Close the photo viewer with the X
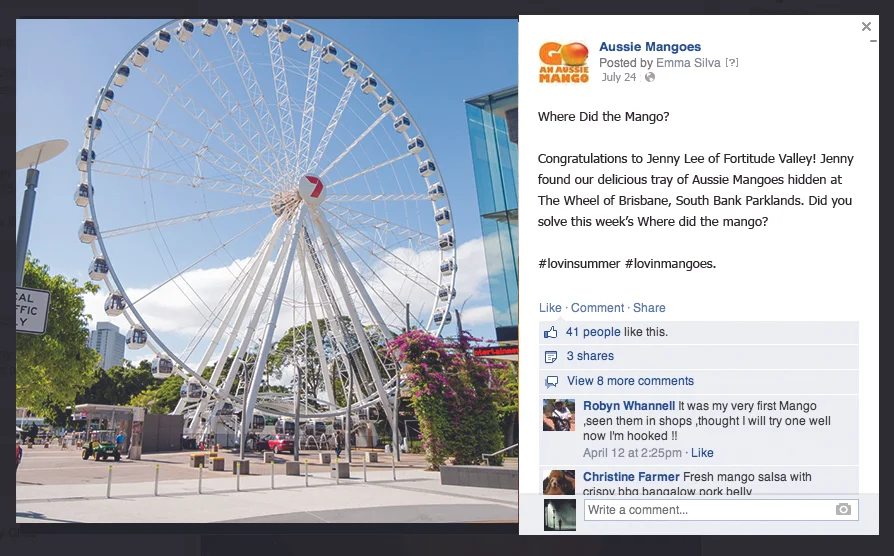Viewport: 894px width, 556px height. click(866, 26)
